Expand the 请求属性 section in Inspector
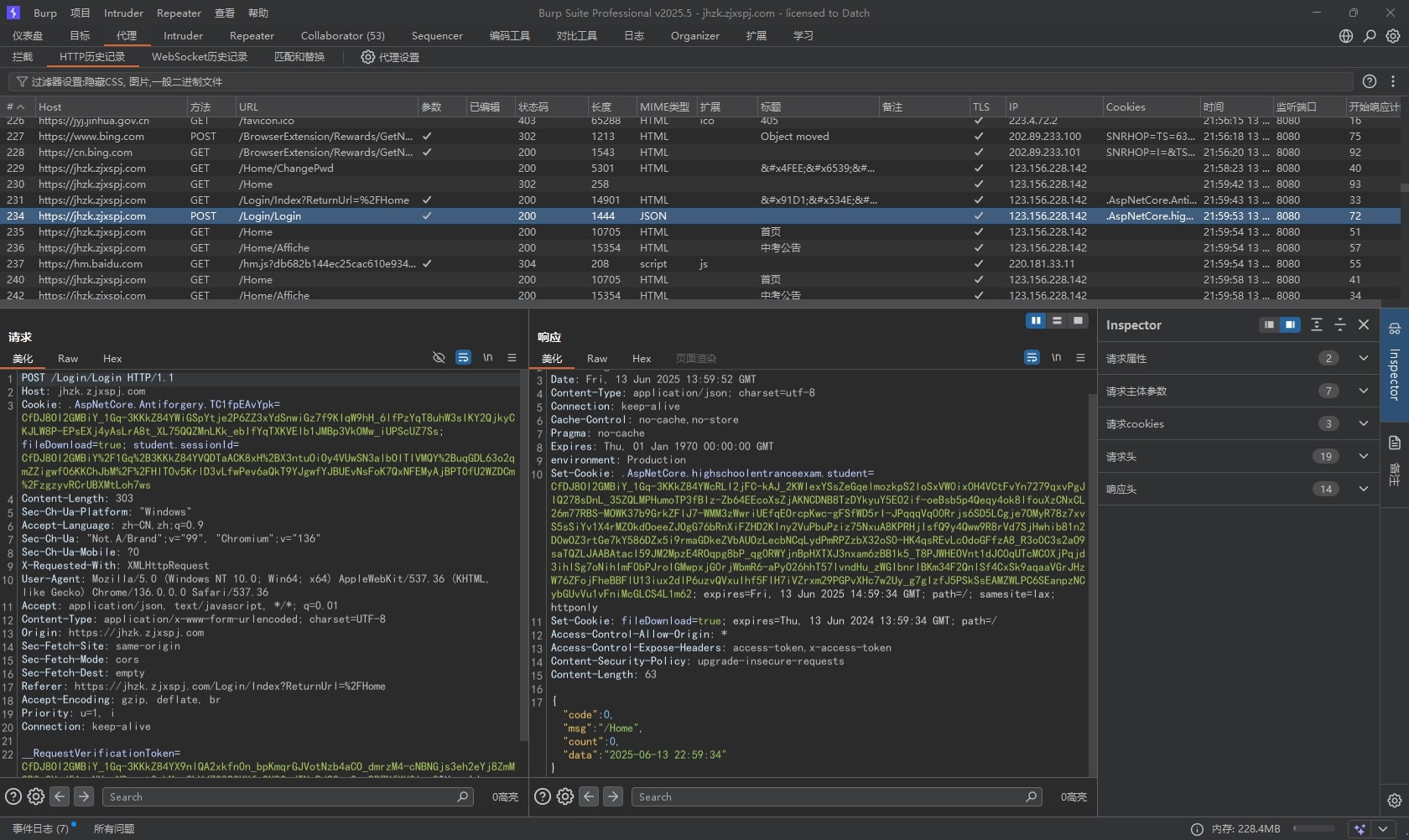 1364,358
